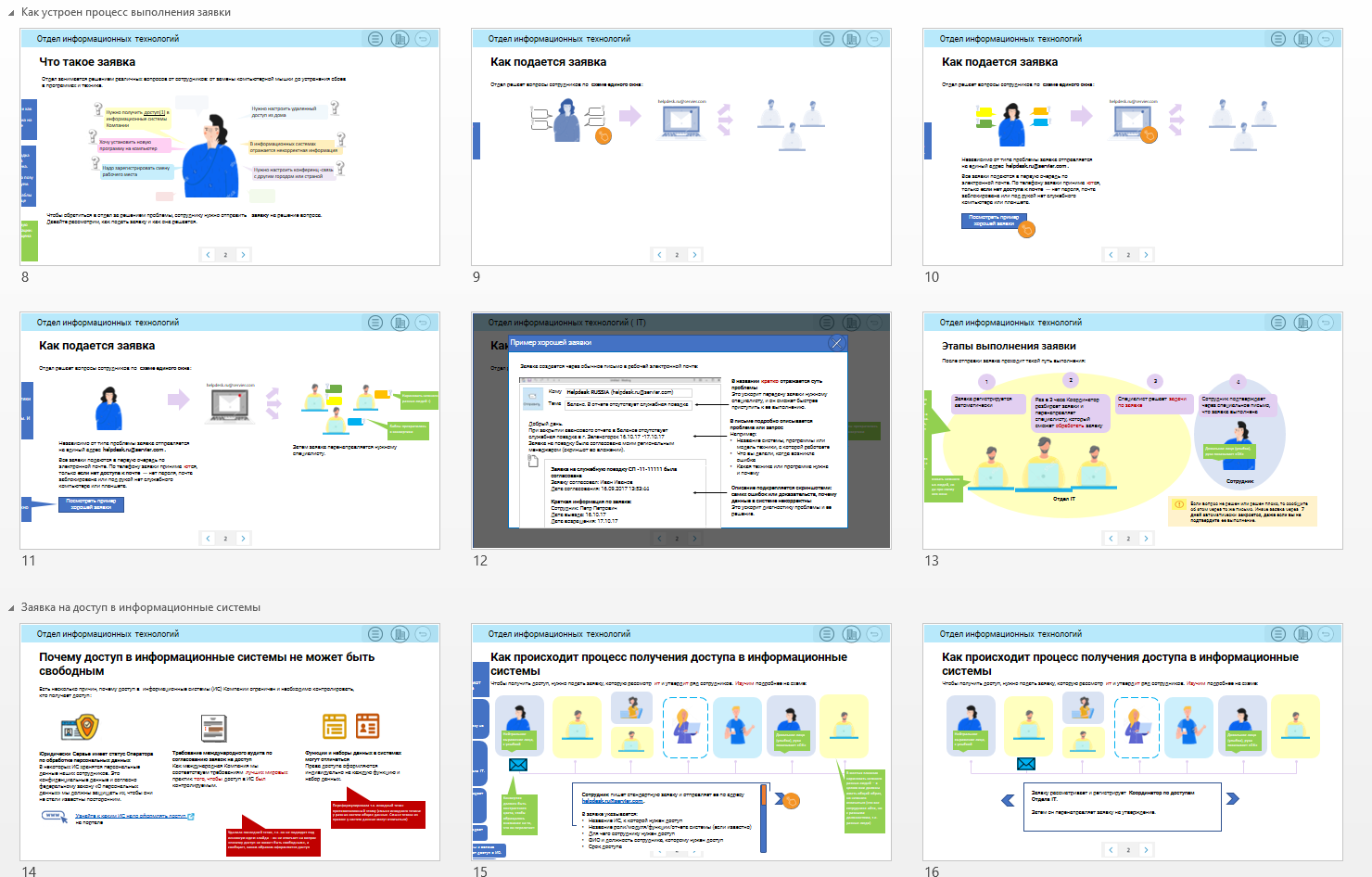Click slide number '13' label

coord(932,561)
